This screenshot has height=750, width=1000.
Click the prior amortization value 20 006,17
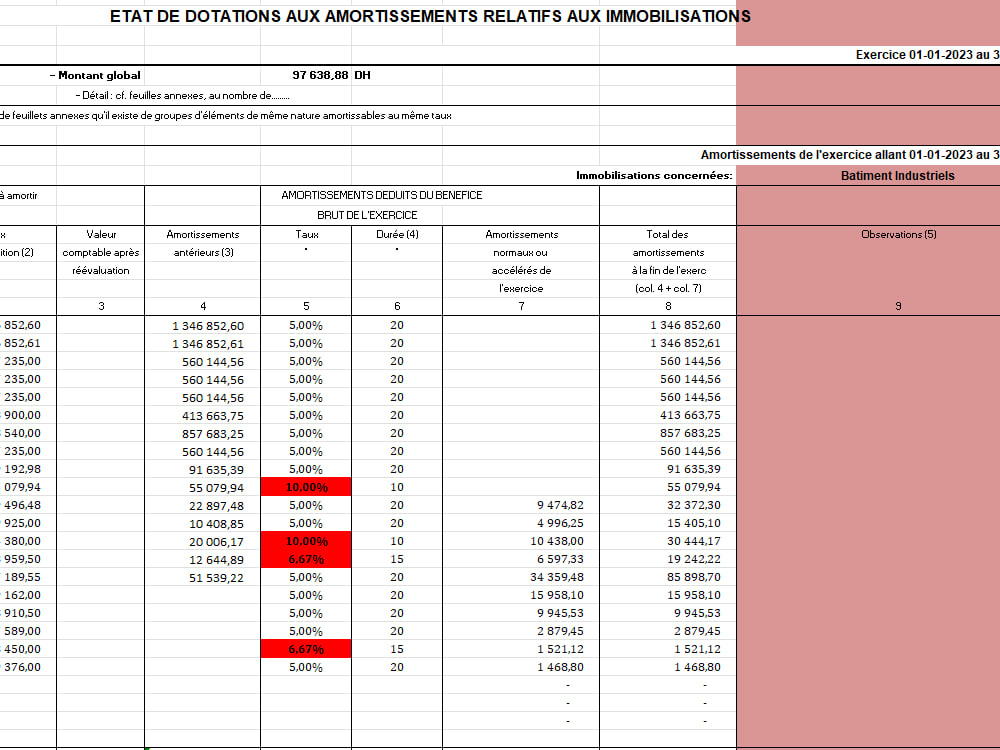tap(216, 541)
